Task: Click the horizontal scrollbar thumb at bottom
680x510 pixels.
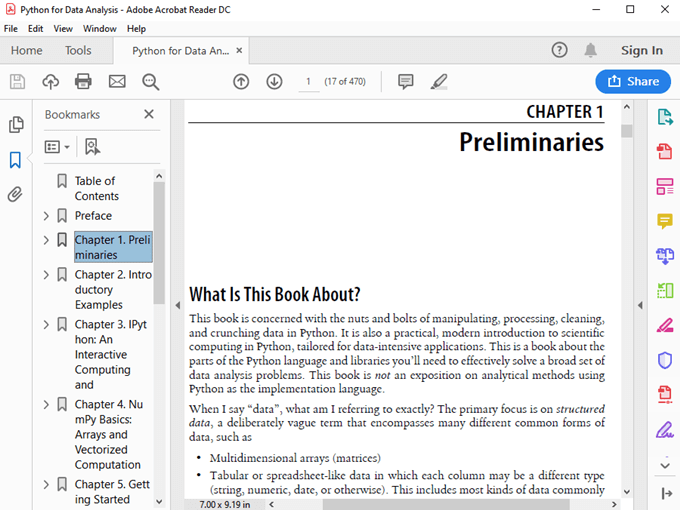Action: click(446, 504)
